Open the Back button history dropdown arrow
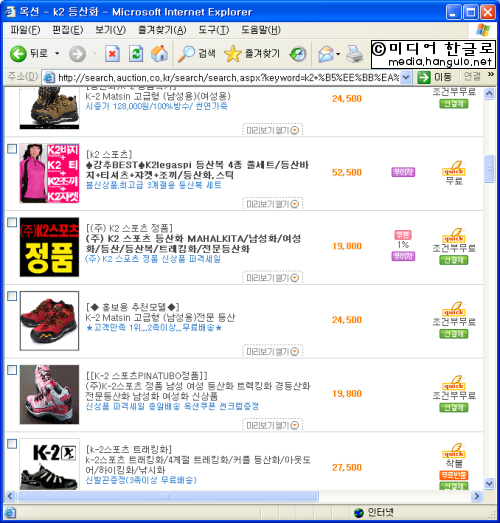The height and width of the screenshot is (523, 500). 57,54
